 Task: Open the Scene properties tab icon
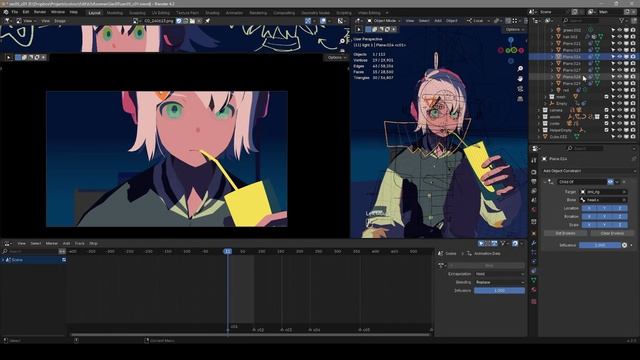[534, 200]
